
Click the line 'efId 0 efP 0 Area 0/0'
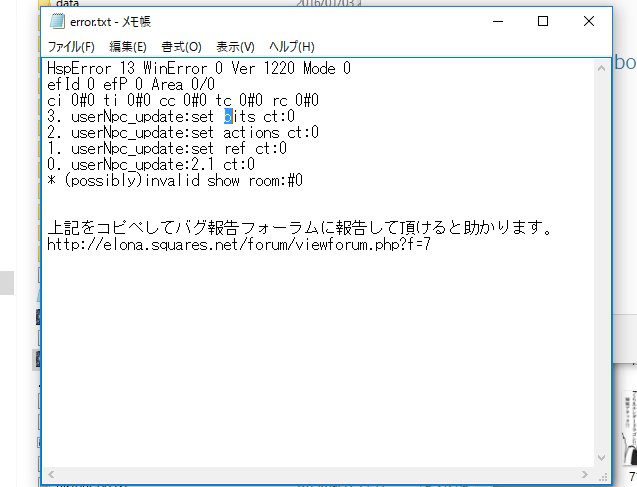pos(131,84)
